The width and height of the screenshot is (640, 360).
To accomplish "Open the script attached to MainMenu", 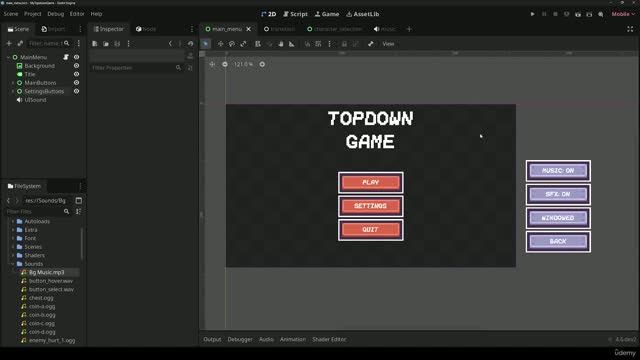I will [66, 57].
